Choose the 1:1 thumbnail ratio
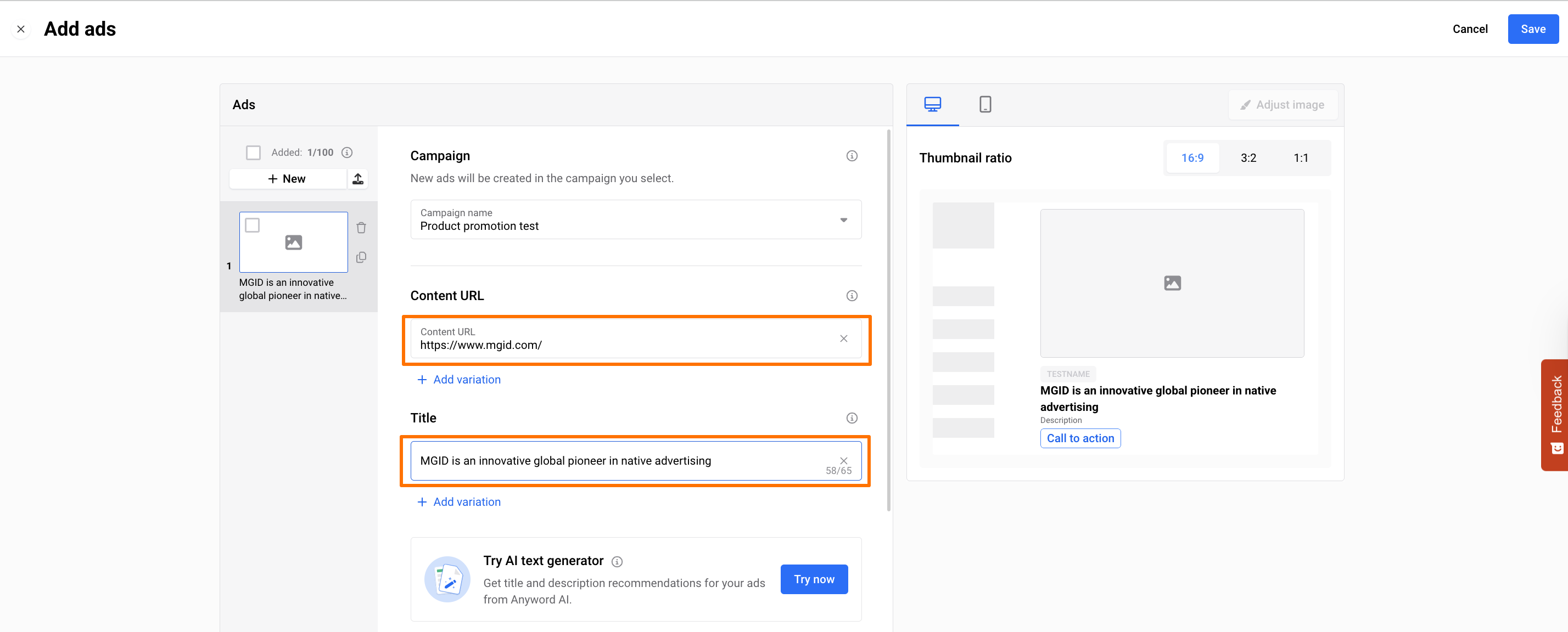 [x=1300, y=157]
